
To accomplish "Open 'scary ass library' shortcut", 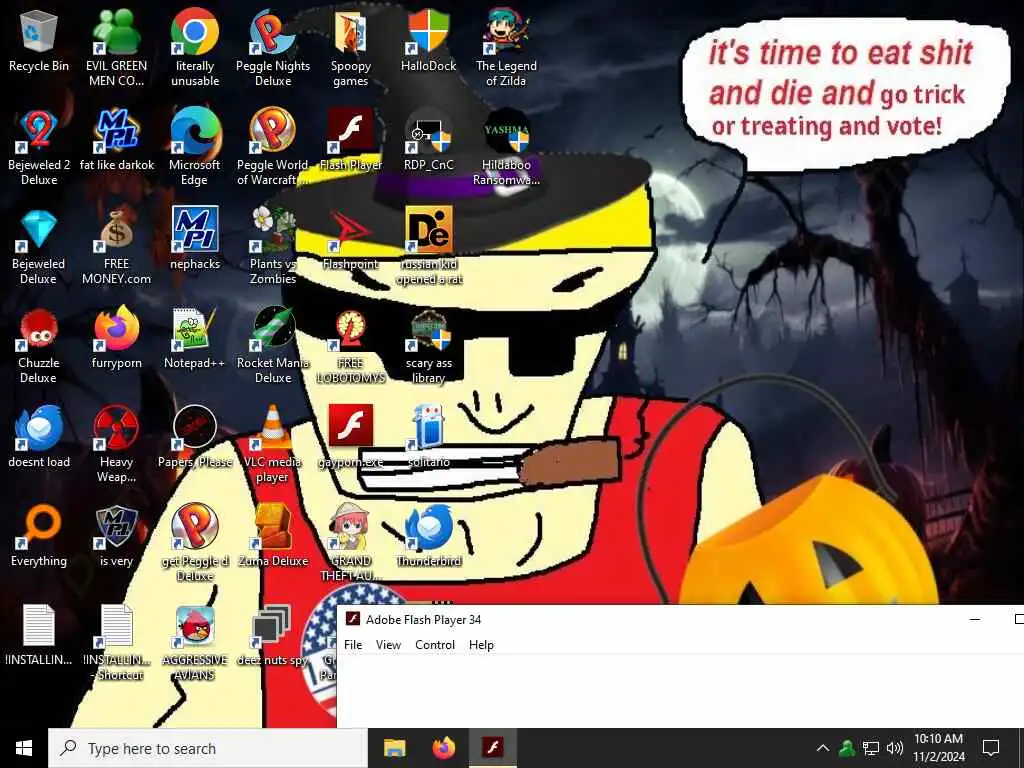I will click(x=428, y=345).
